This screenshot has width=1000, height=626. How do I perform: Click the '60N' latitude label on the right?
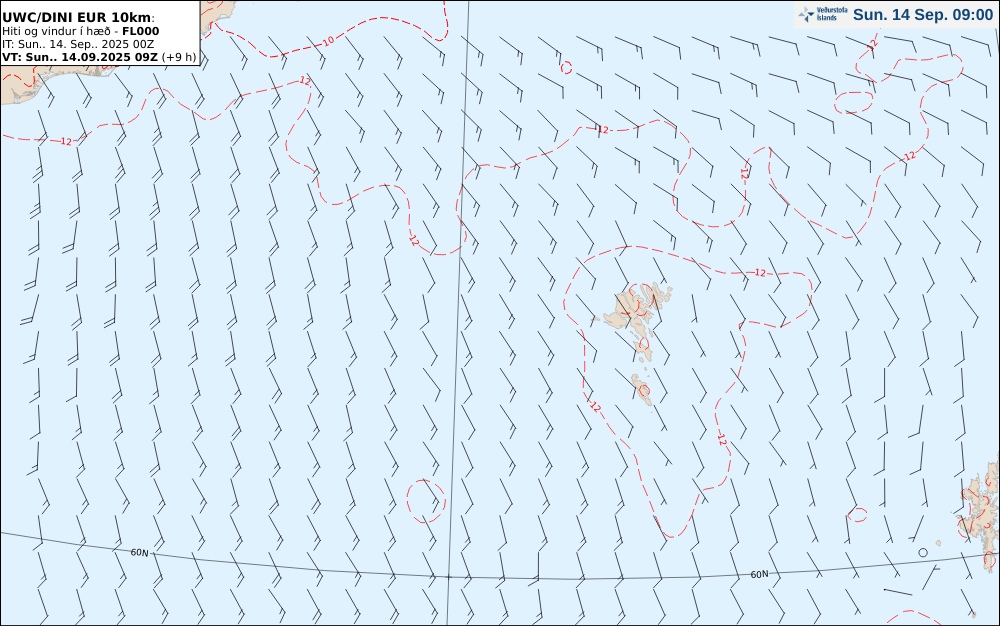[759, 574]
